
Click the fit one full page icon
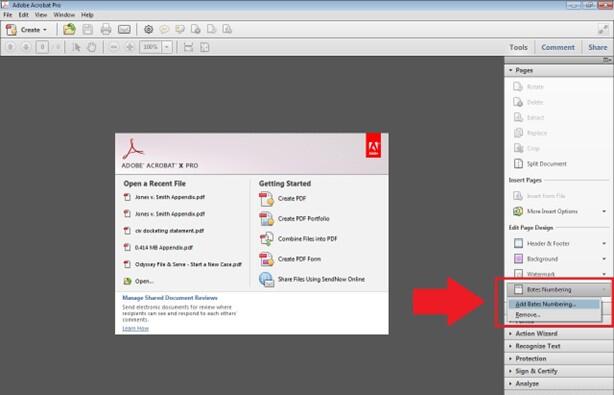(x=204, y=47)
